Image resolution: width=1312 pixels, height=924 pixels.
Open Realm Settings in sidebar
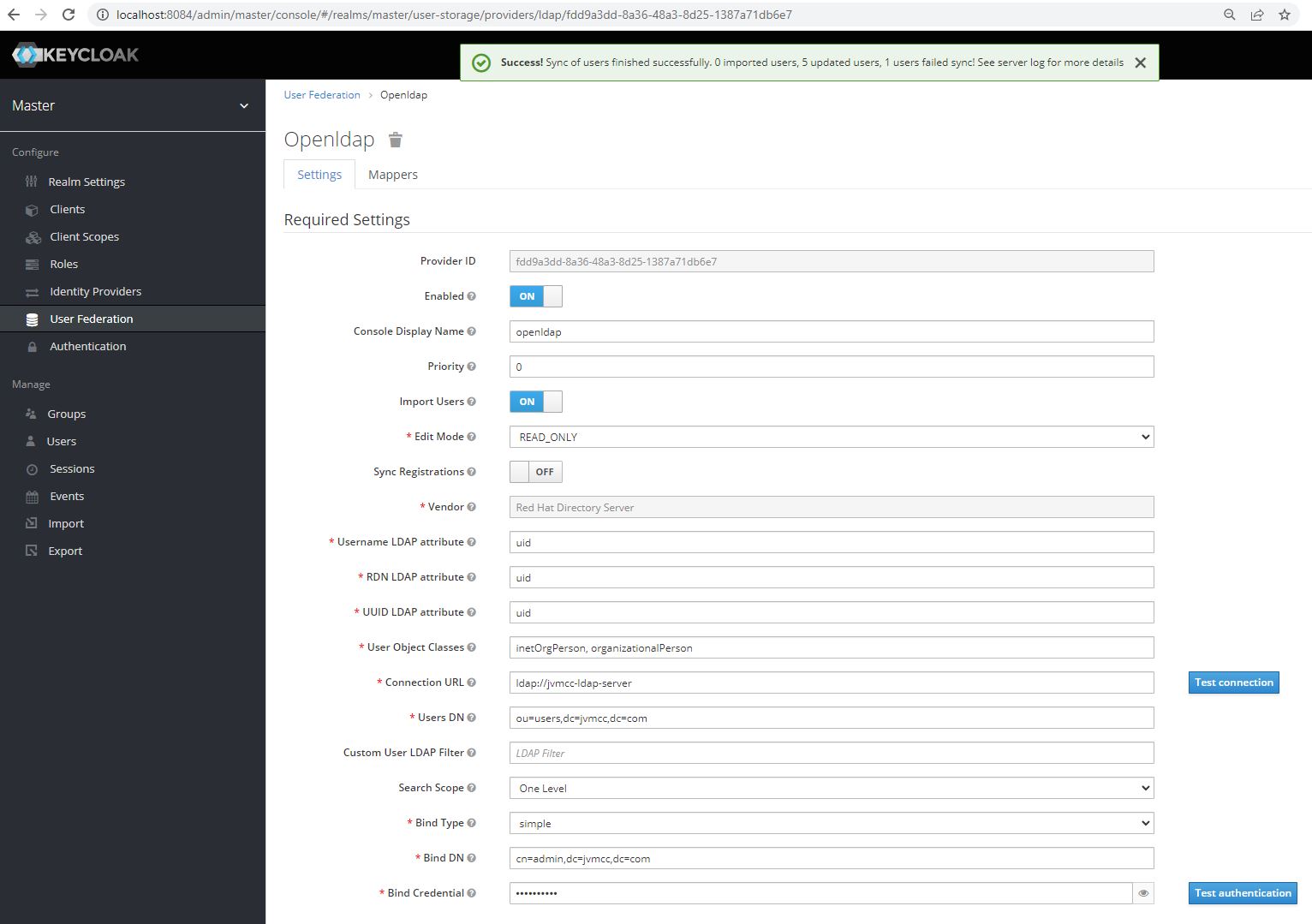pos(86,182)
